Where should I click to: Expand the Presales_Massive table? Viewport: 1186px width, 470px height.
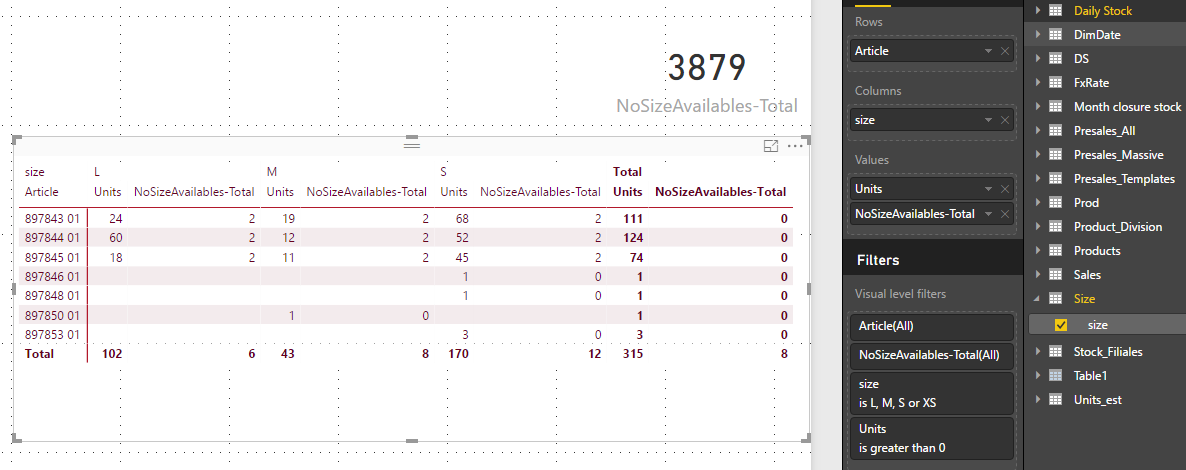(1037, 154)
